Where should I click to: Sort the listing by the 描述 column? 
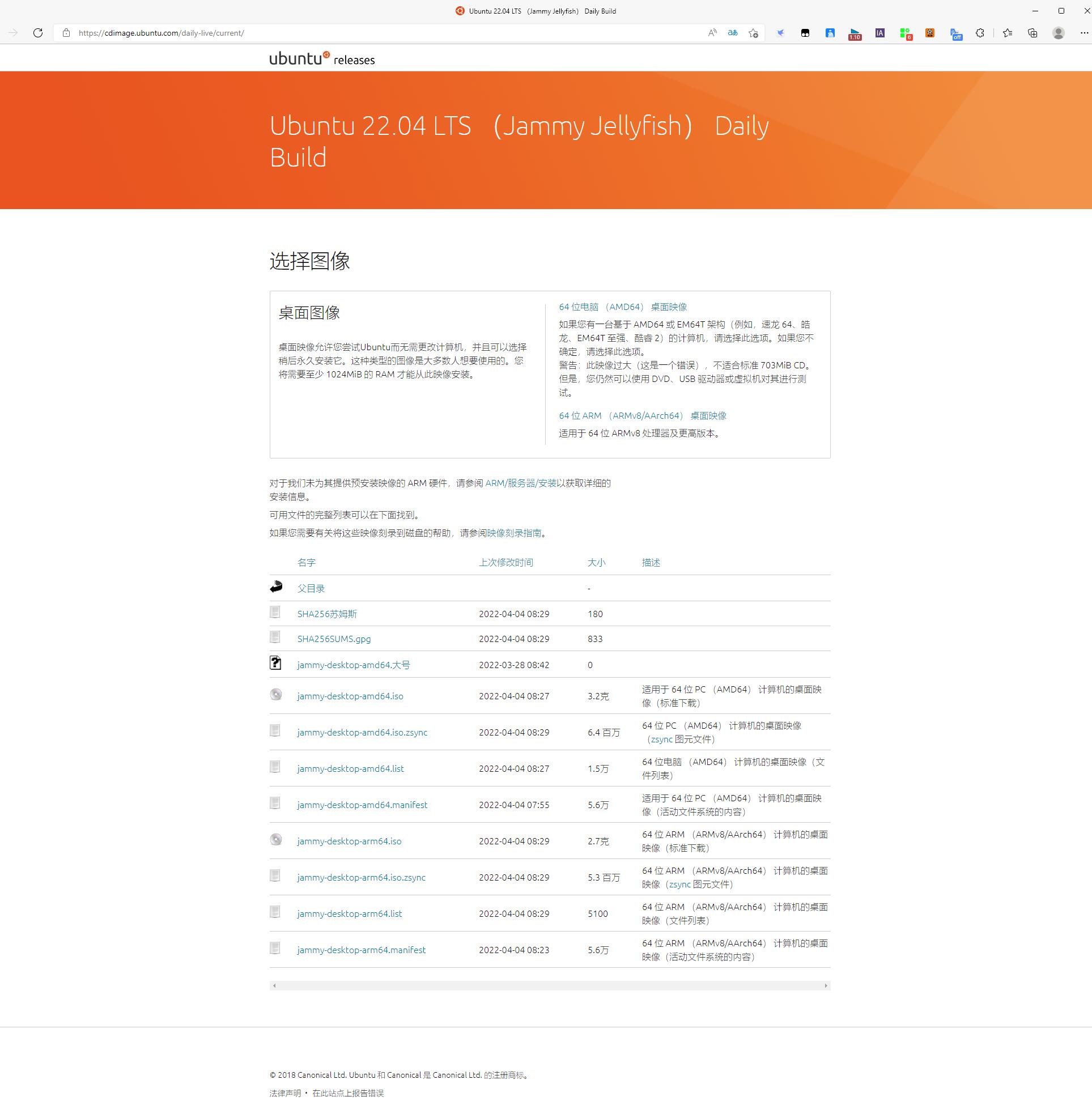click(x=652, y=563)
